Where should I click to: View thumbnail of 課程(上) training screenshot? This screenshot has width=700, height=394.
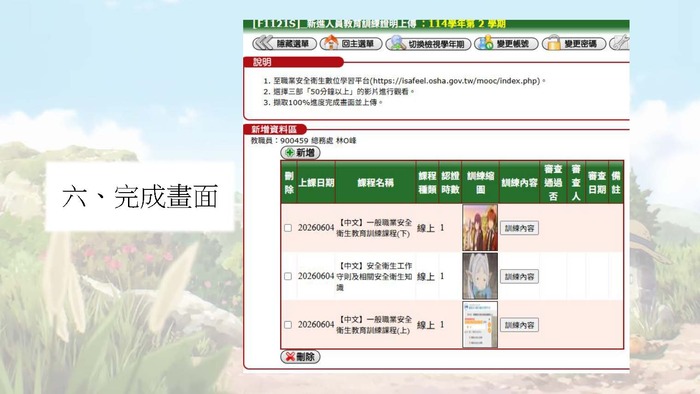tap(480, 324)
